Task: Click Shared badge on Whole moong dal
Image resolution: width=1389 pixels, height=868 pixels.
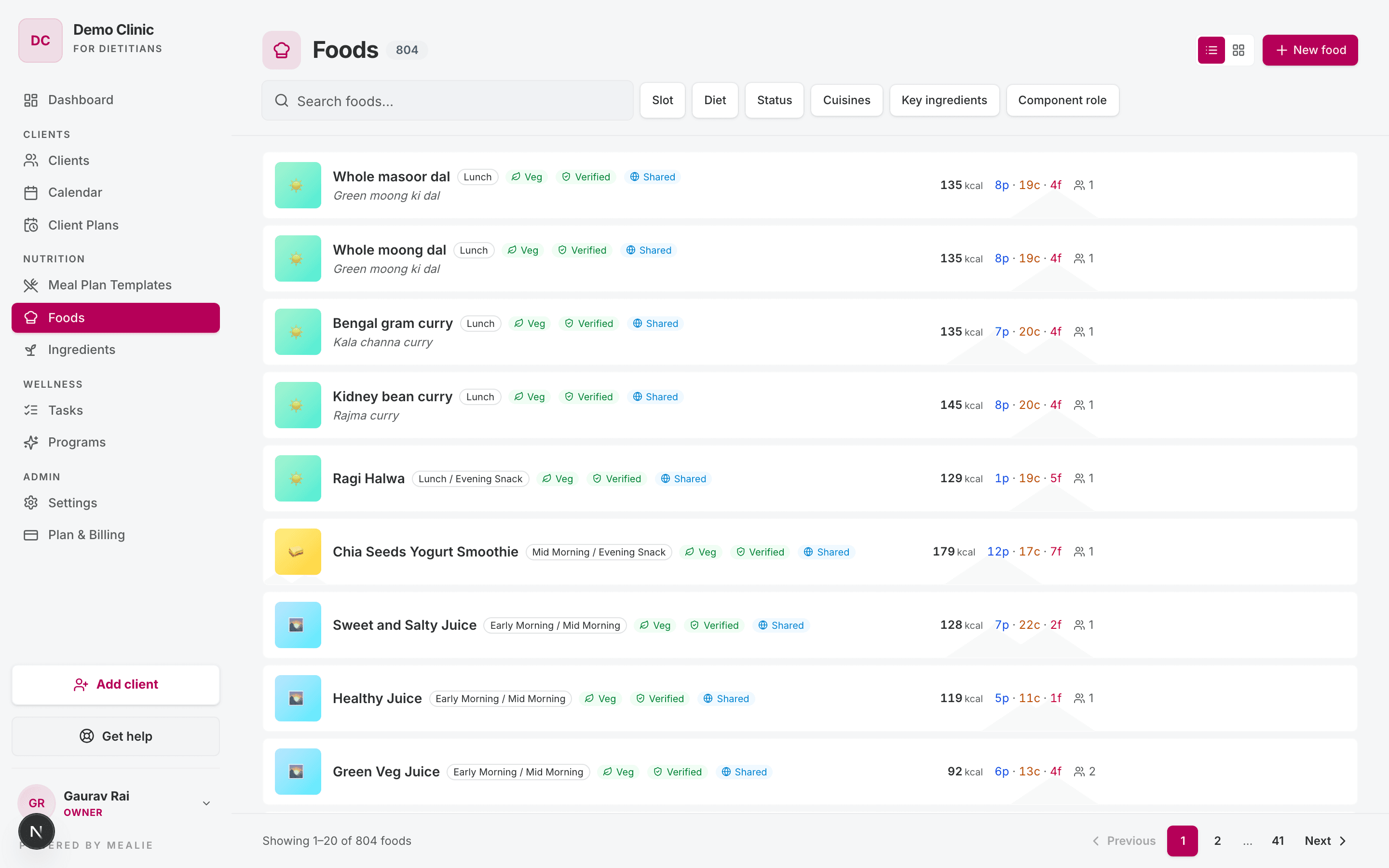Action: [x=649, y=250]
